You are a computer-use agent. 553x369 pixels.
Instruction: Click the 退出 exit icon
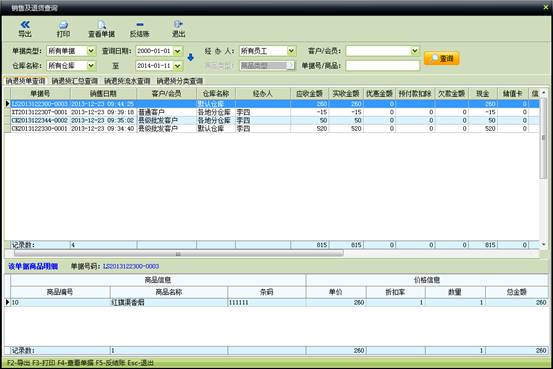coord(178,24)
